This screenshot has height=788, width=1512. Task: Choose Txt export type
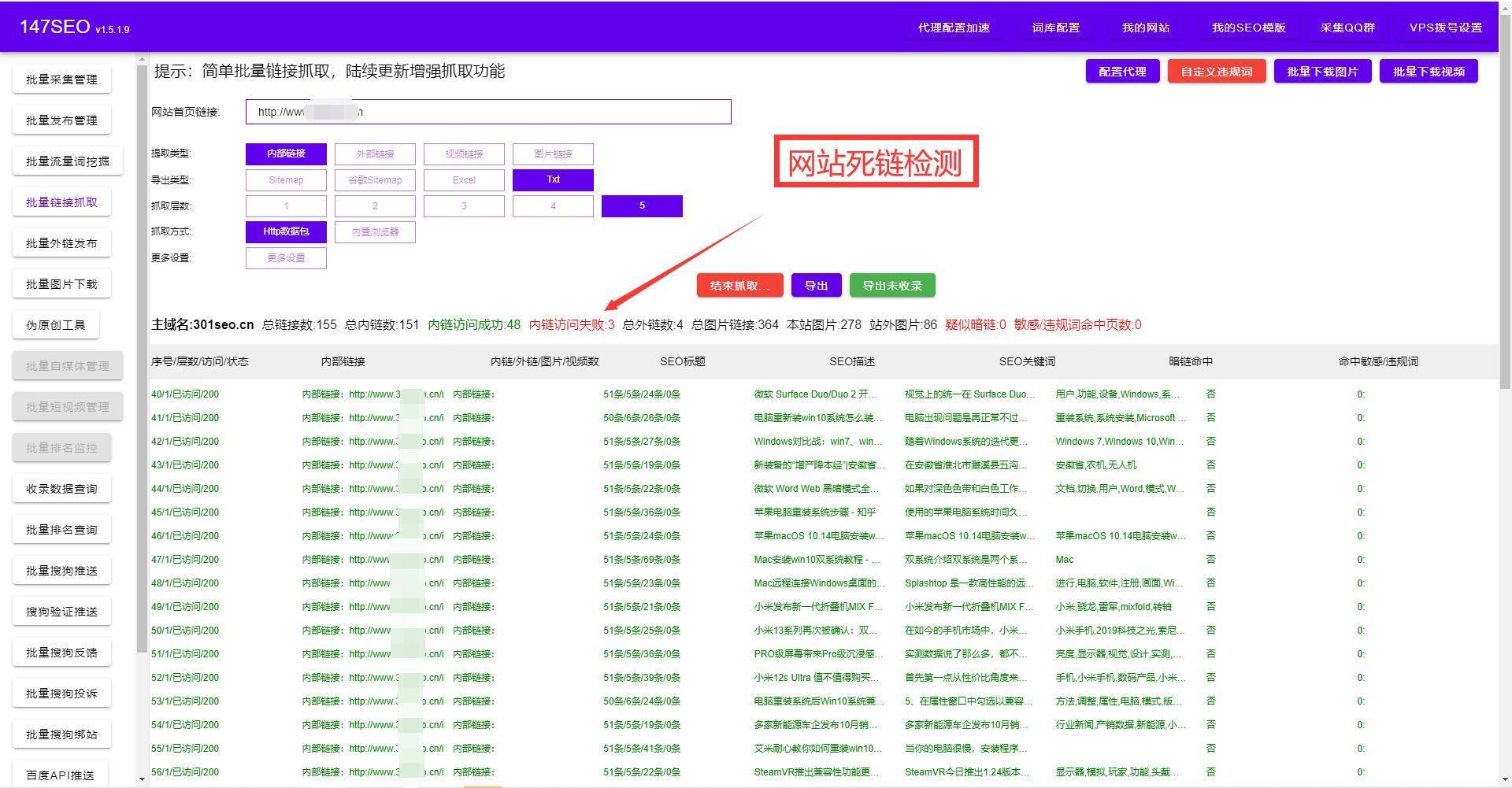pyautogui.click(x=553, y=180)
